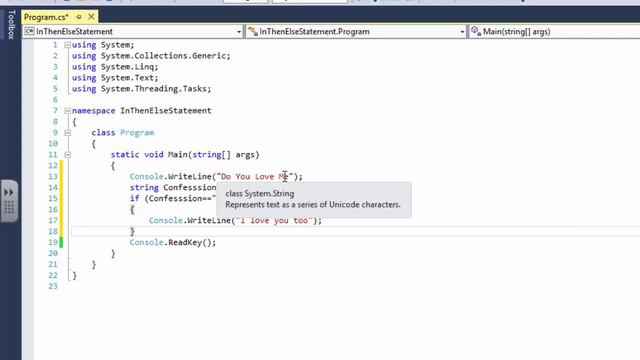This screenshot has height=360, width=640.
Task: Collapse the using directives at line 1
Action: (x=67, y=45)
